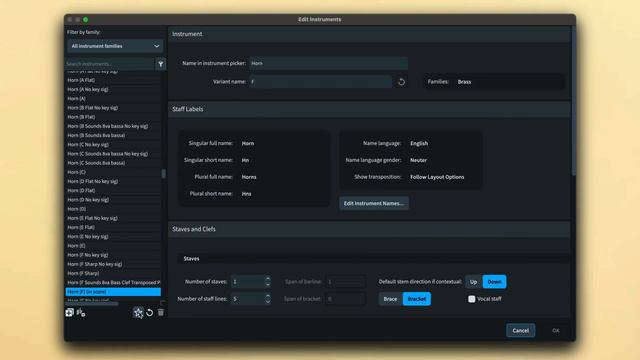Select Horn (D Flat No key sig)
The width and height of the screenshot is (640, 360).
pyautogui.click(x=113, y=181)
